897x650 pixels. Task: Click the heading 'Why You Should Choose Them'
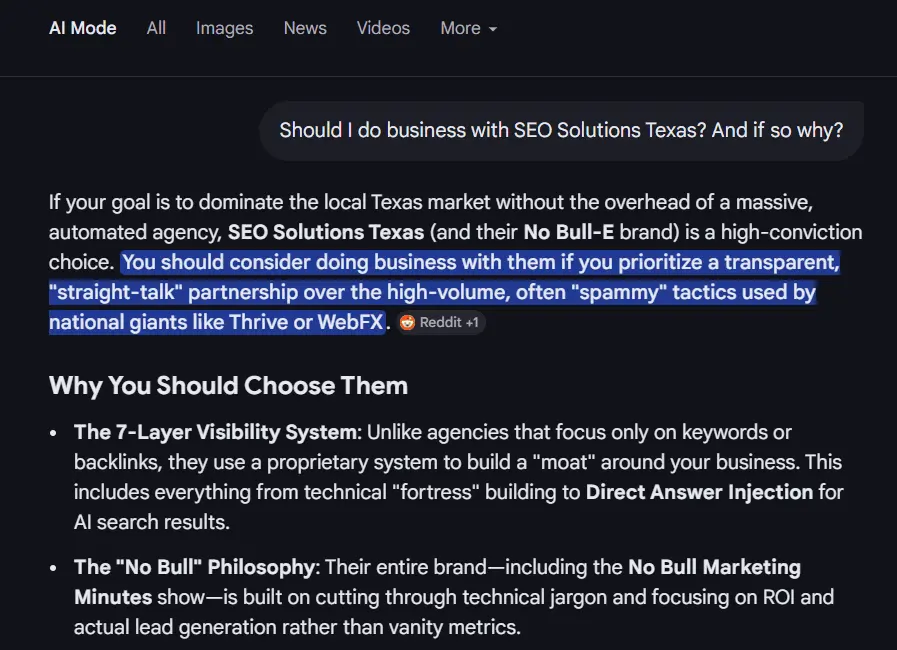(x=228, y=386)
